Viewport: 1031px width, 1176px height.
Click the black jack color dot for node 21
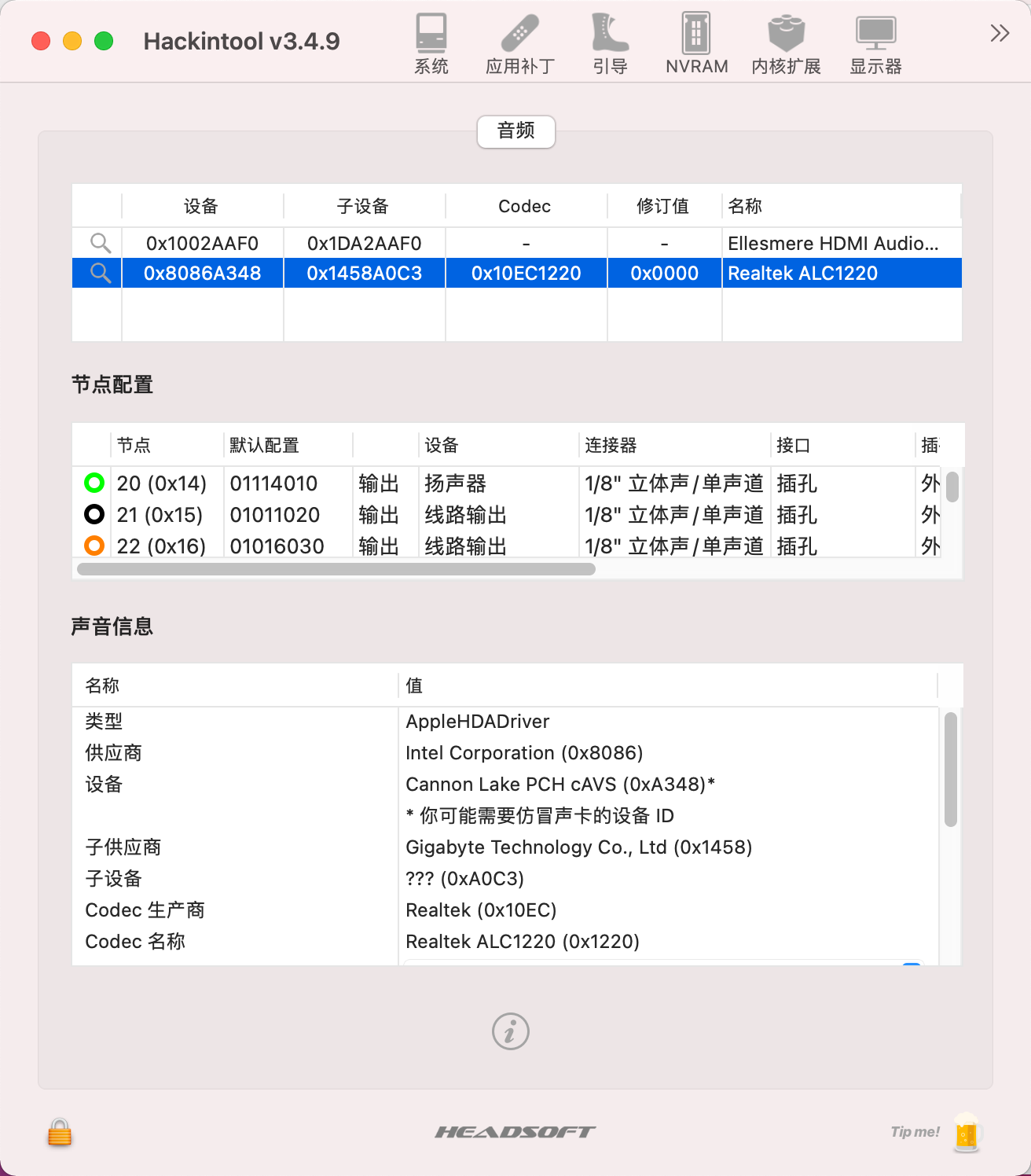tap(94, 514)
